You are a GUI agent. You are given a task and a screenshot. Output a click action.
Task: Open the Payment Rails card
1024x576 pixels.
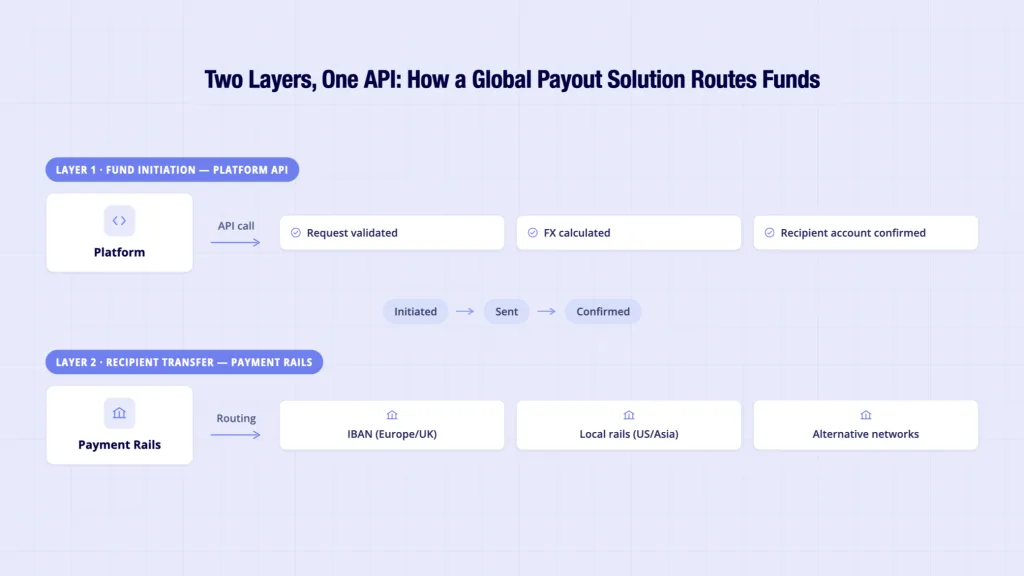pyautogui.click(x=120, y=425)
